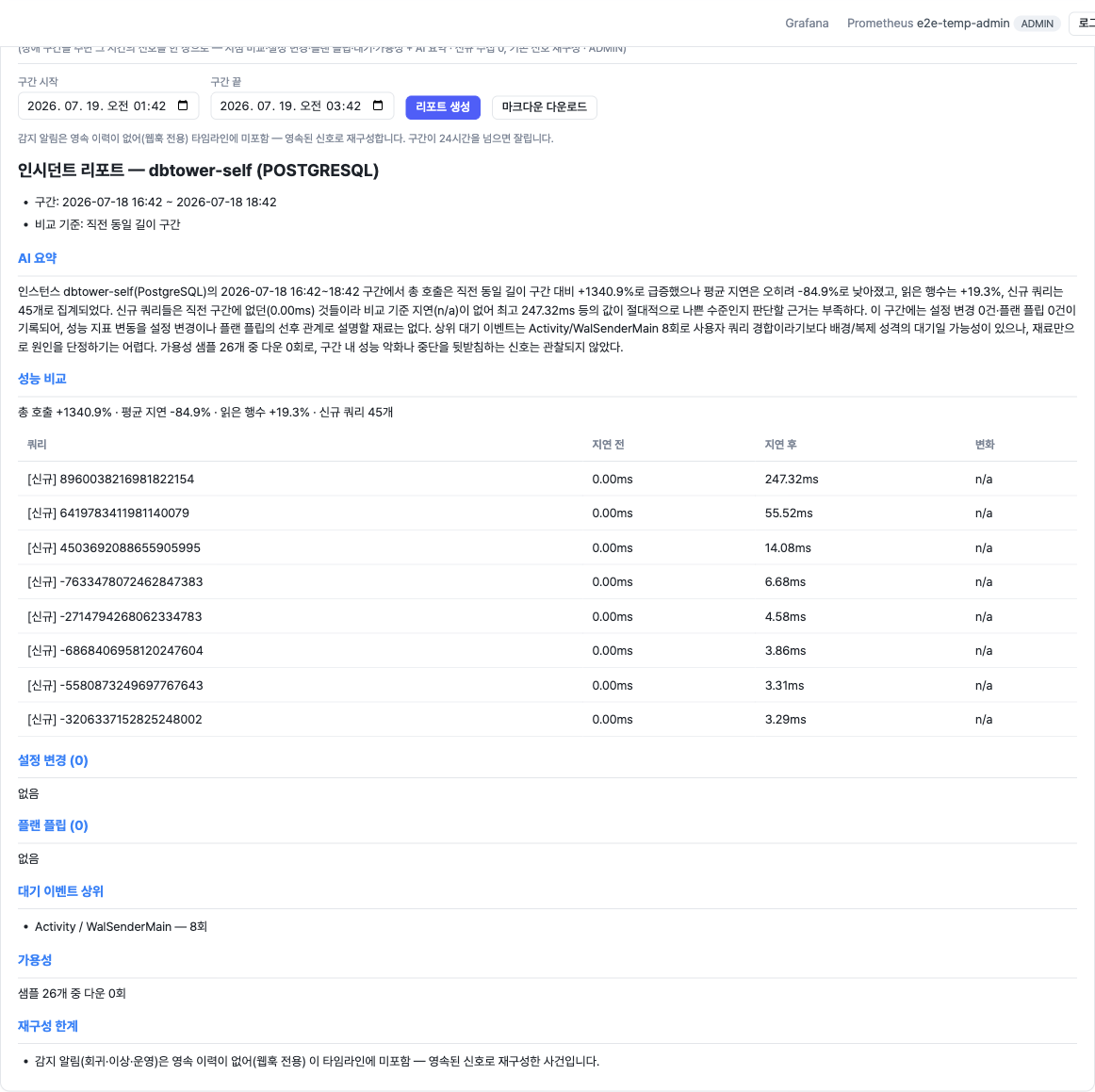
Task: Click the 55.52ms latency value
Action: pyautogui.click(x=789, y=513)
